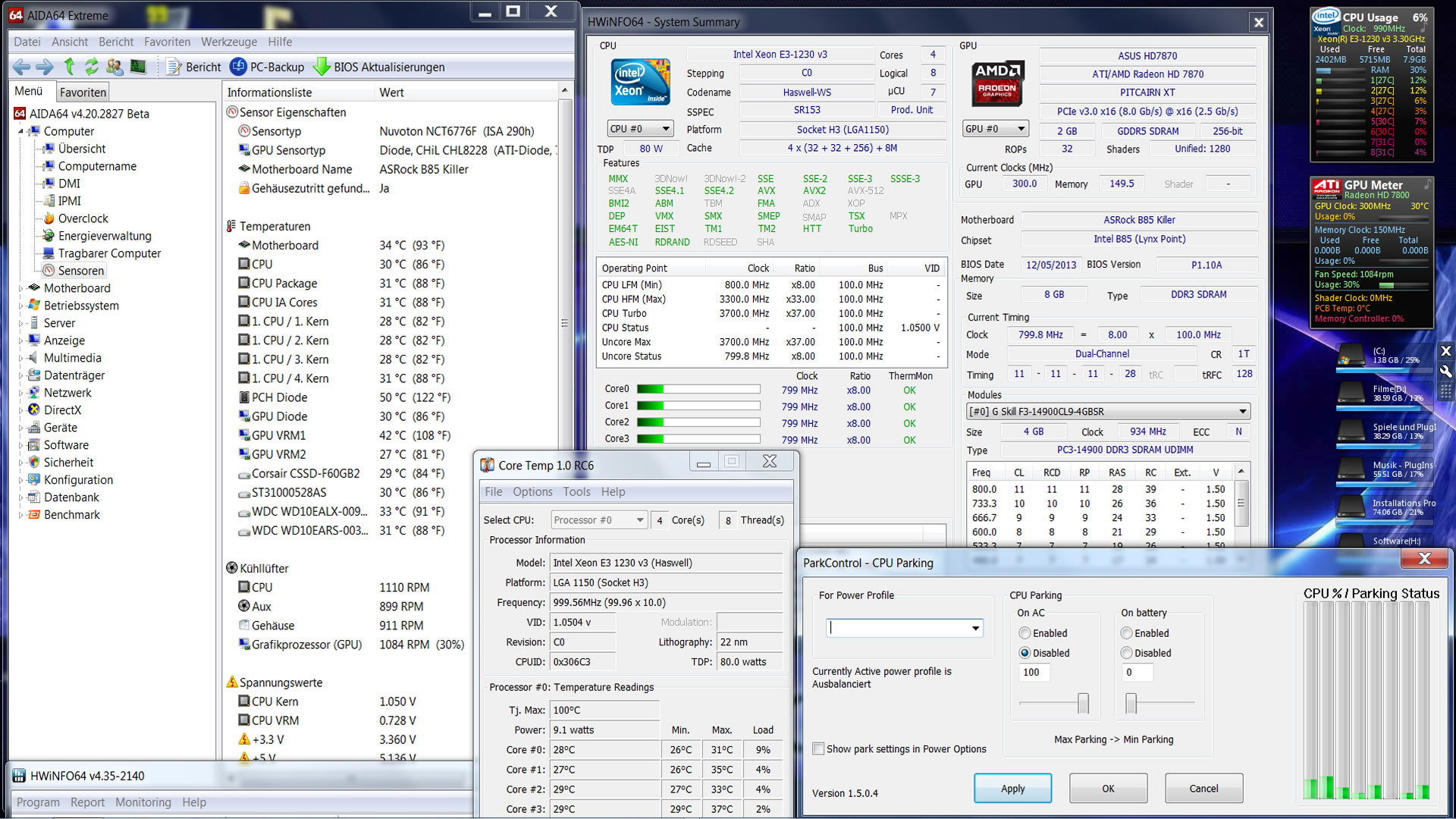Switch to the Favoriten tab
This screenshot has width=1456, height=819.
[83, 93]
